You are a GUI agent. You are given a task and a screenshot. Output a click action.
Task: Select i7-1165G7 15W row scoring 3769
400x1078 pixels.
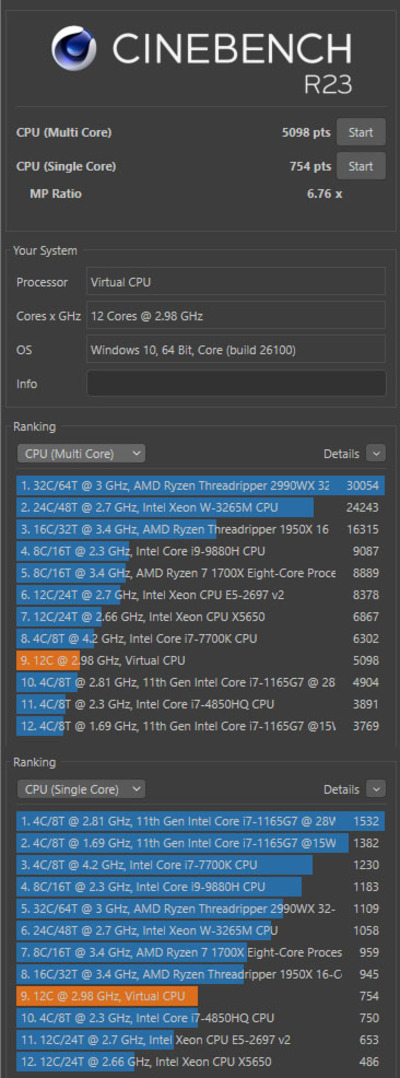click(200, 726)
